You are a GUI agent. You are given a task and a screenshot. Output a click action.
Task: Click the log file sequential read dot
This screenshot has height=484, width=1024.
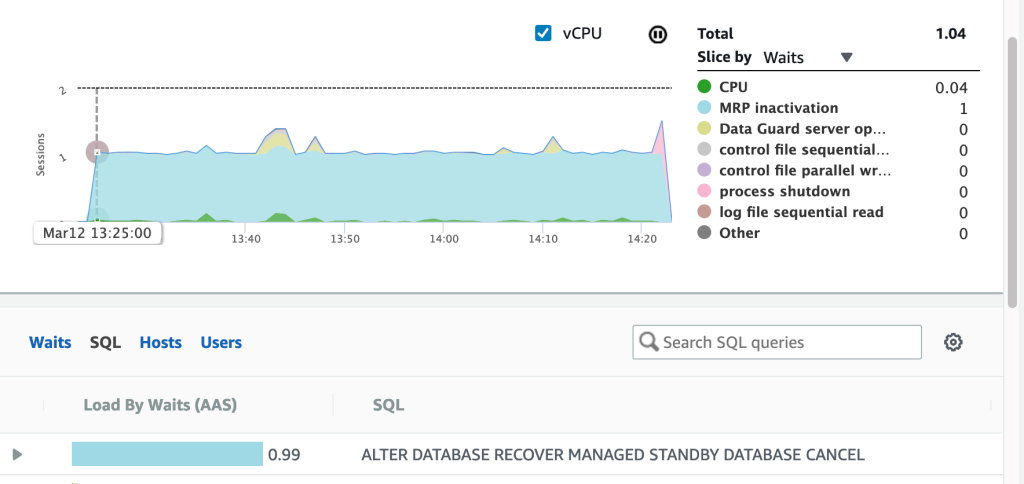tap(705, 213)
